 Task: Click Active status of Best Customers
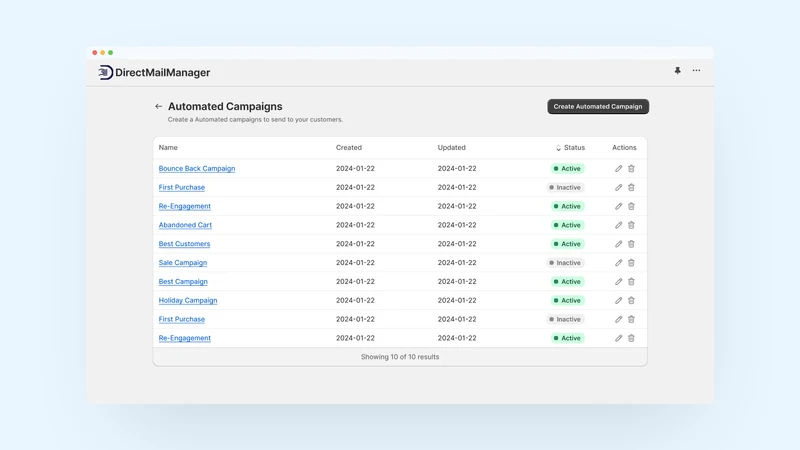pyautogui.click(x=567, y=244)
